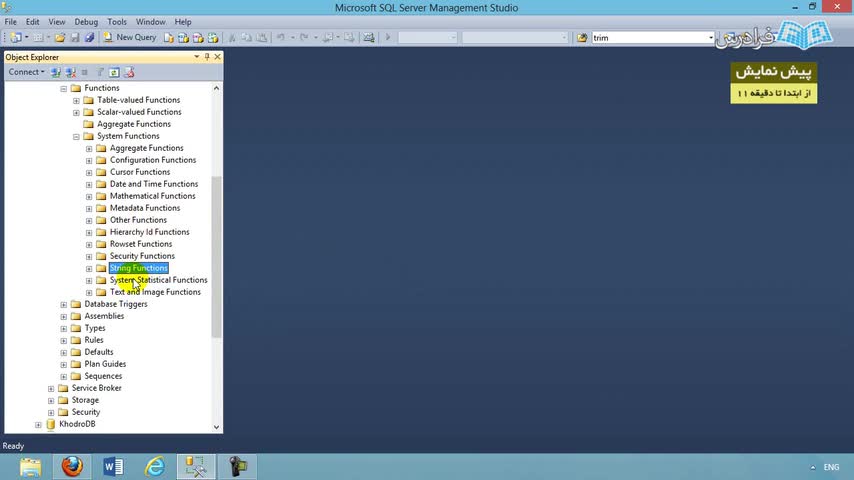This screenshot has width=854, height=480.
Task: Select Hierarchy Id Functions folder
Action: coord(150,232)
